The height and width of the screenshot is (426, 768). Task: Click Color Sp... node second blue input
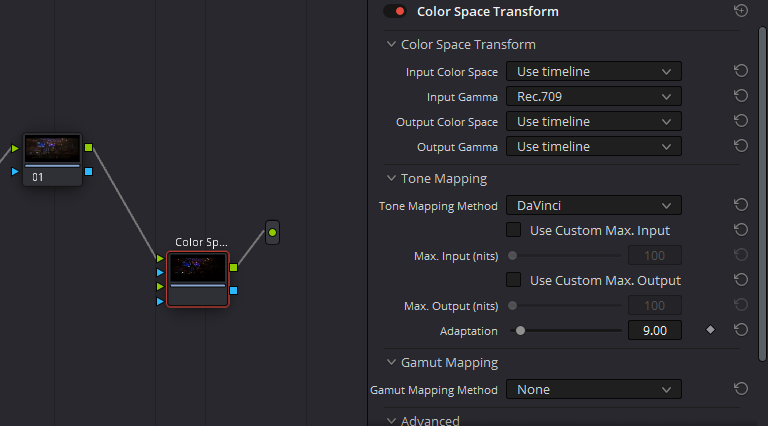coord(160,301)
